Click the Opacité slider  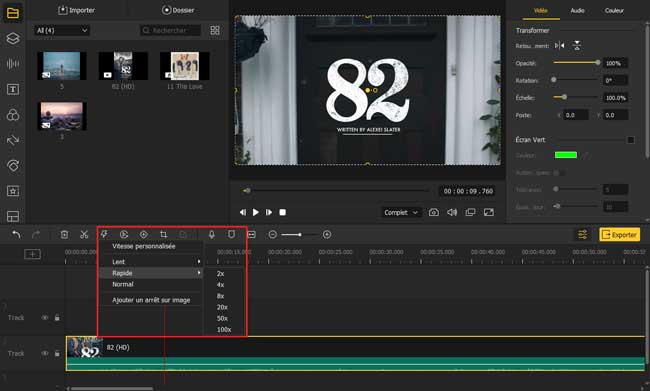tap(577, 63)
